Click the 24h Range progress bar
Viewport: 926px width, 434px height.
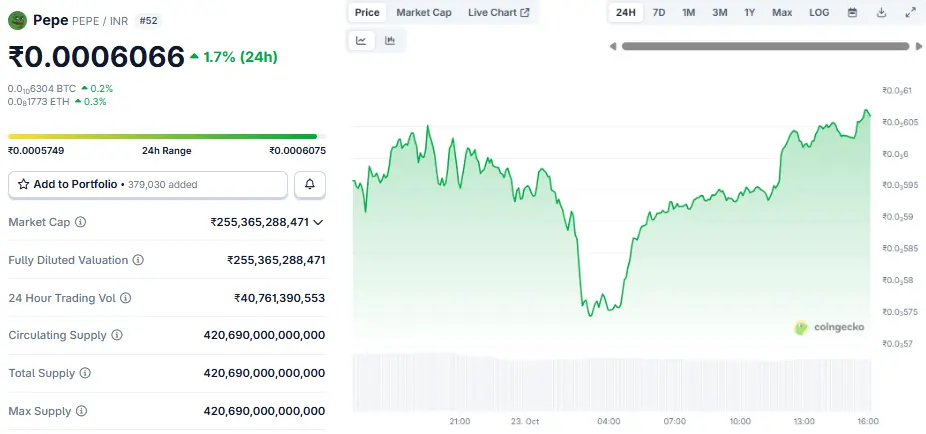(x=162, y=136)
